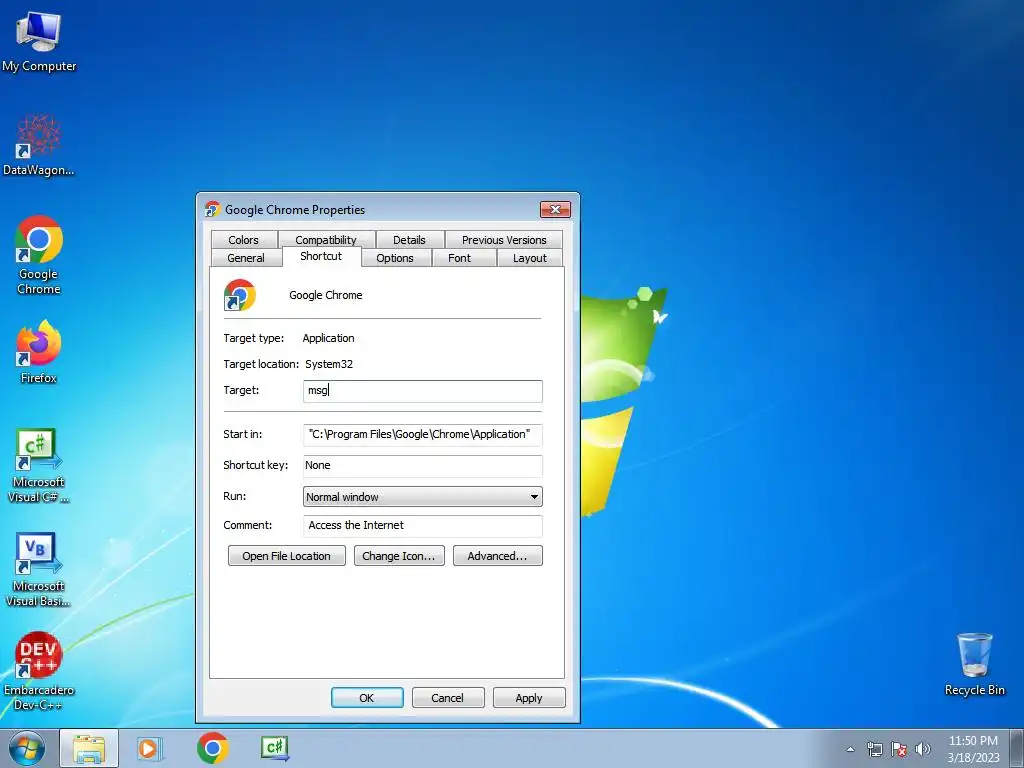This screenshot has width=1024, height=768.
Task: Open the Layout tab
Action: click(x=530, y=258)
